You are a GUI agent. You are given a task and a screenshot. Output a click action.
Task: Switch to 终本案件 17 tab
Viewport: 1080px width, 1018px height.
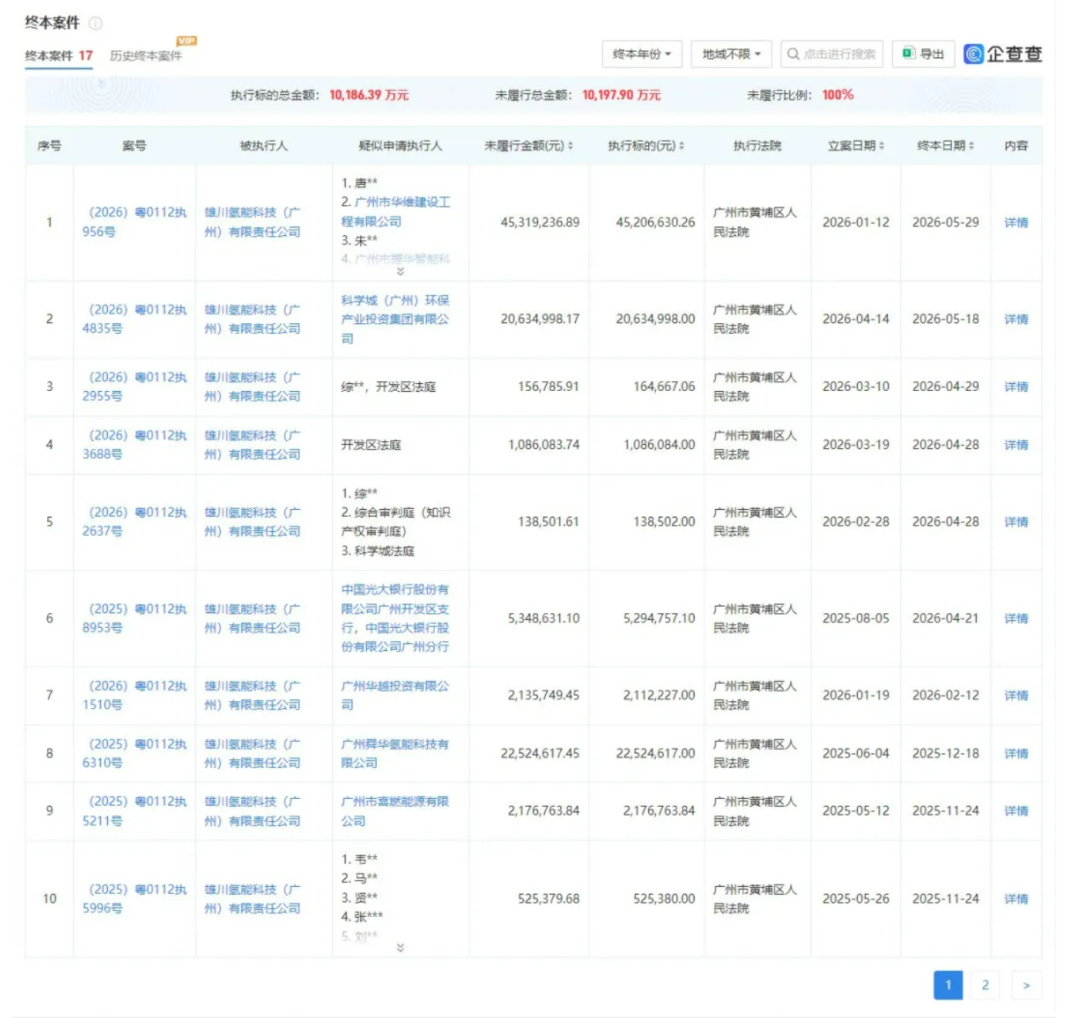tap(59, 56)
